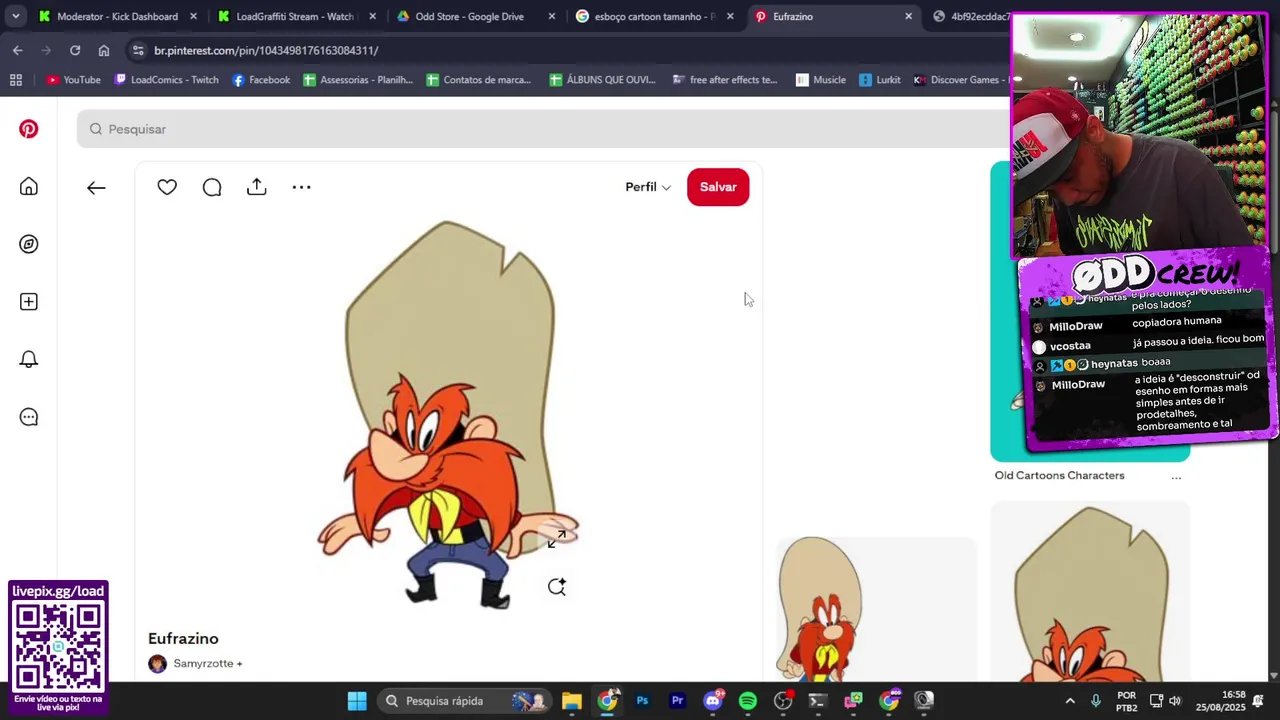The image size is (1280, 720).
Task: Open File Explorer from taskbar
Action: [571, 701]
